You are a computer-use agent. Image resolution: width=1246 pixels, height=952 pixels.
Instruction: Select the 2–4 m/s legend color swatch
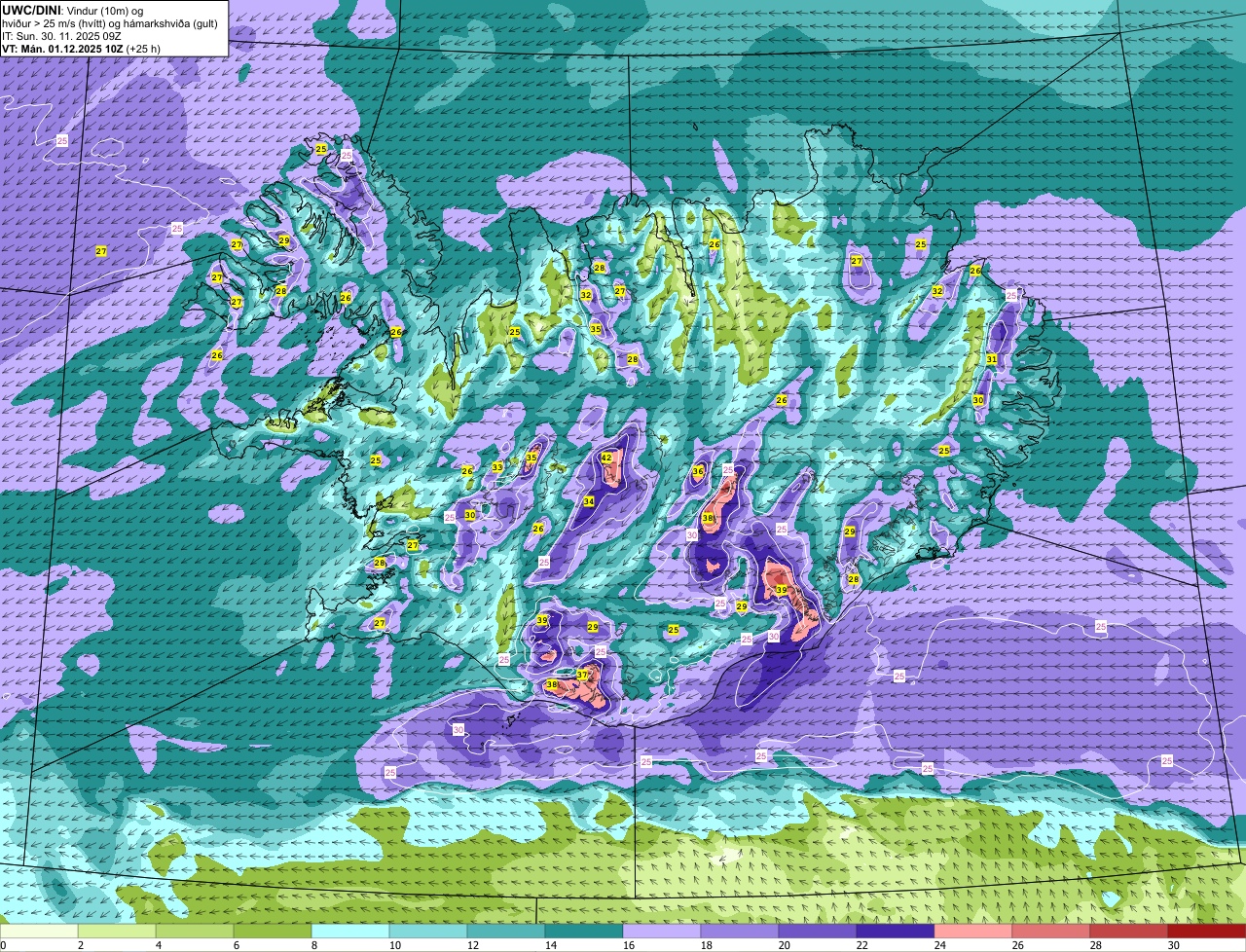pyautogui.click(x=117, y=932)
